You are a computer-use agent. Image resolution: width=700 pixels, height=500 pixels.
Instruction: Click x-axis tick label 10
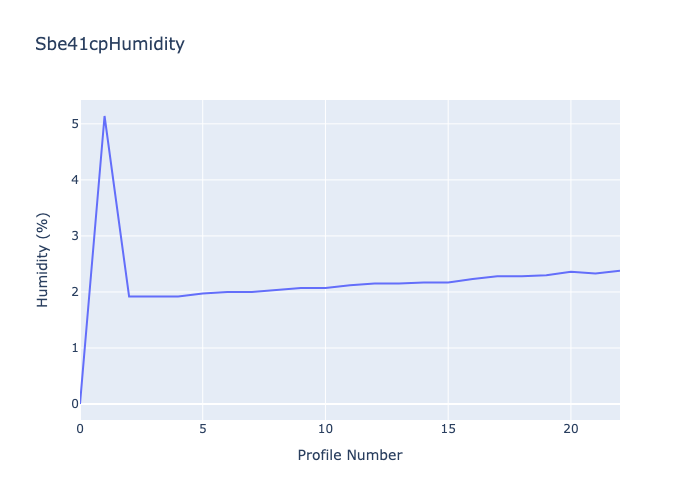pos(325,428)
